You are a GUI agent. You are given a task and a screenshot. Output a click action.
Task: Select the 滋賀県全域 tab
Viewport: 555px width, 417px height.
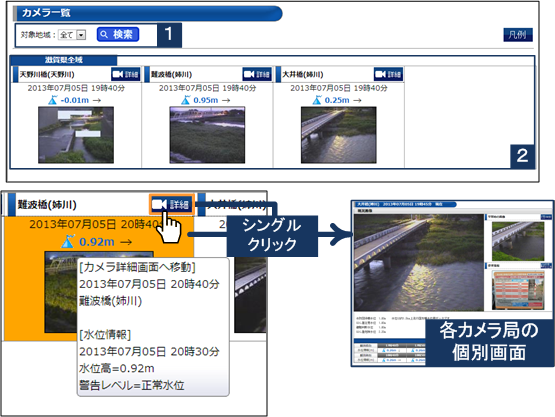coord(64,60)
